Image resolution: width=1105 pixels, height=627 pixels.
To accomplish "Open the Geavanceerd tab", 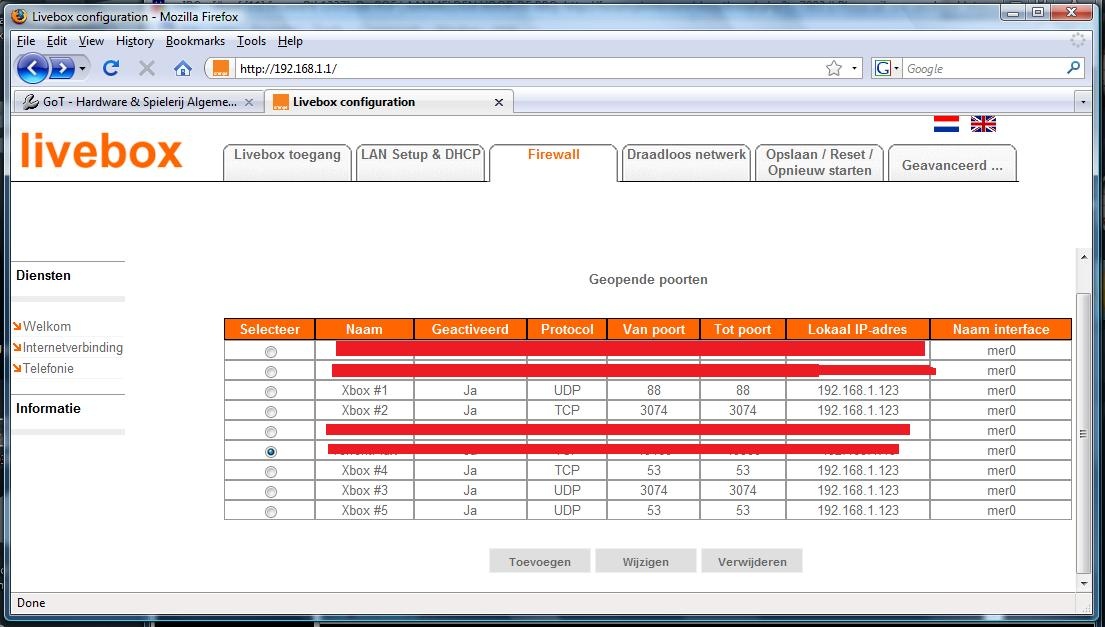I will 952,163.
